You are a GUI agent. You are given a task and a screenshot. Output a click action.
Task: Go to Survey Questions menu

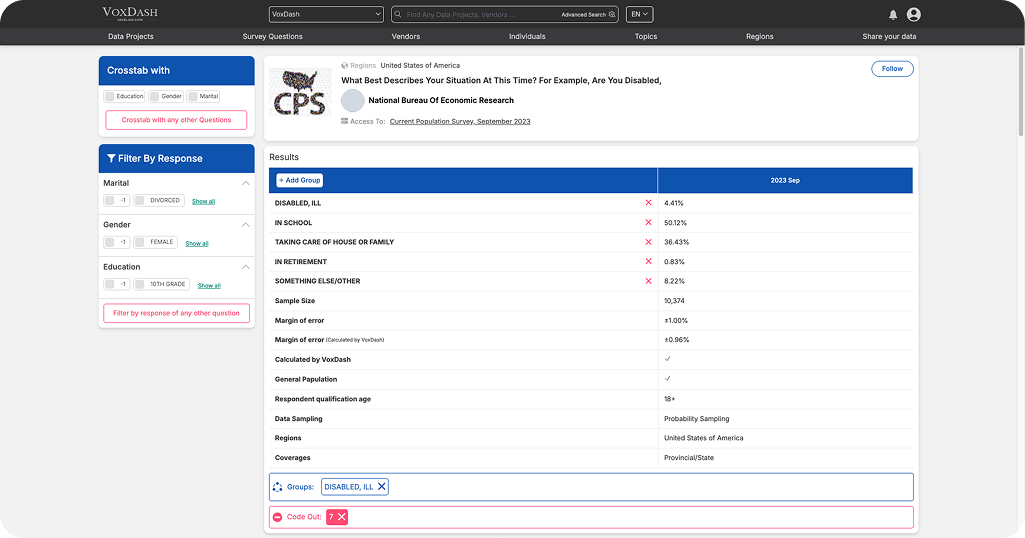point(273,37)
